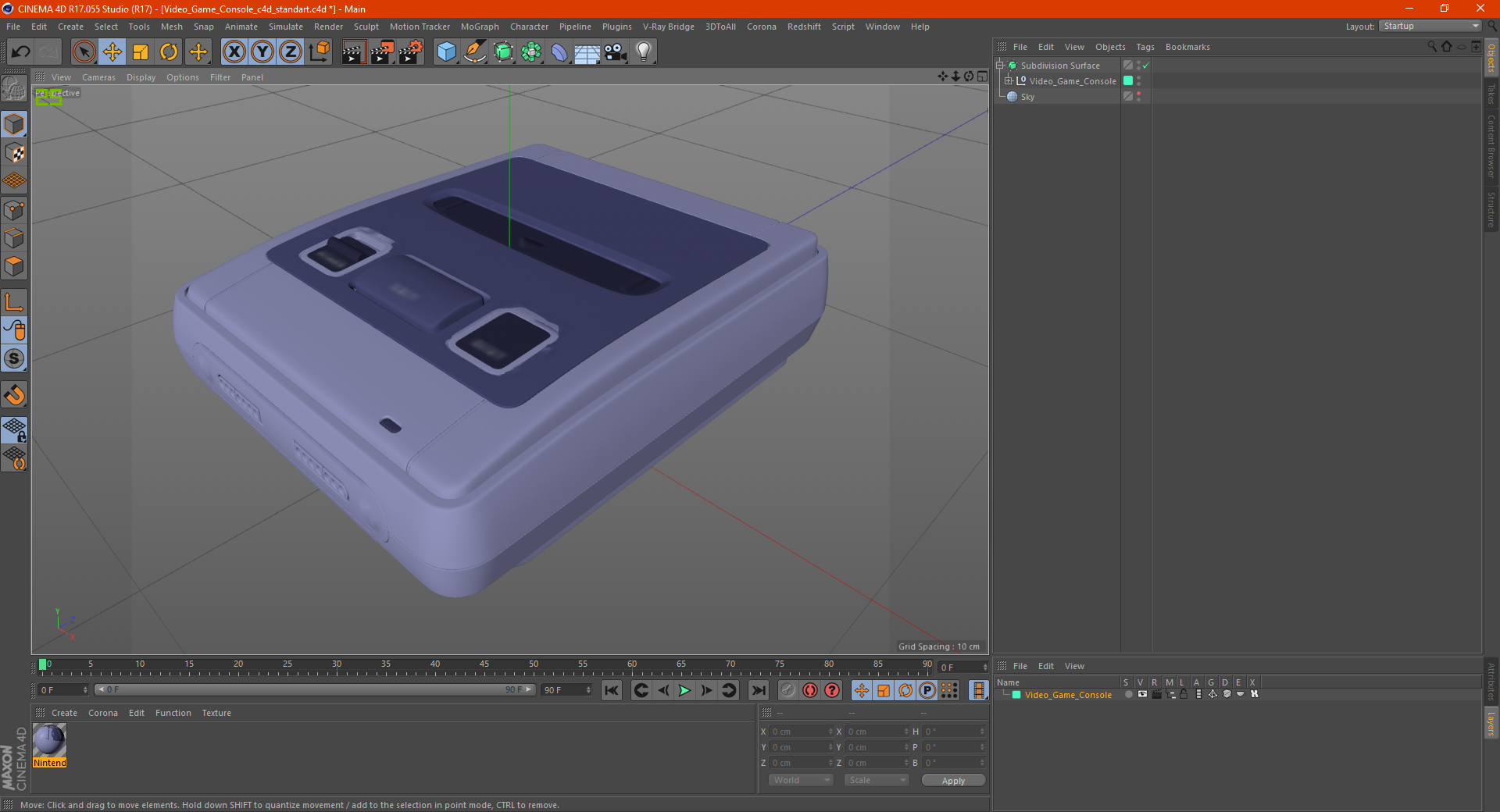
Task: Enable Edges mode in left palette
Action: coord(14,238)
